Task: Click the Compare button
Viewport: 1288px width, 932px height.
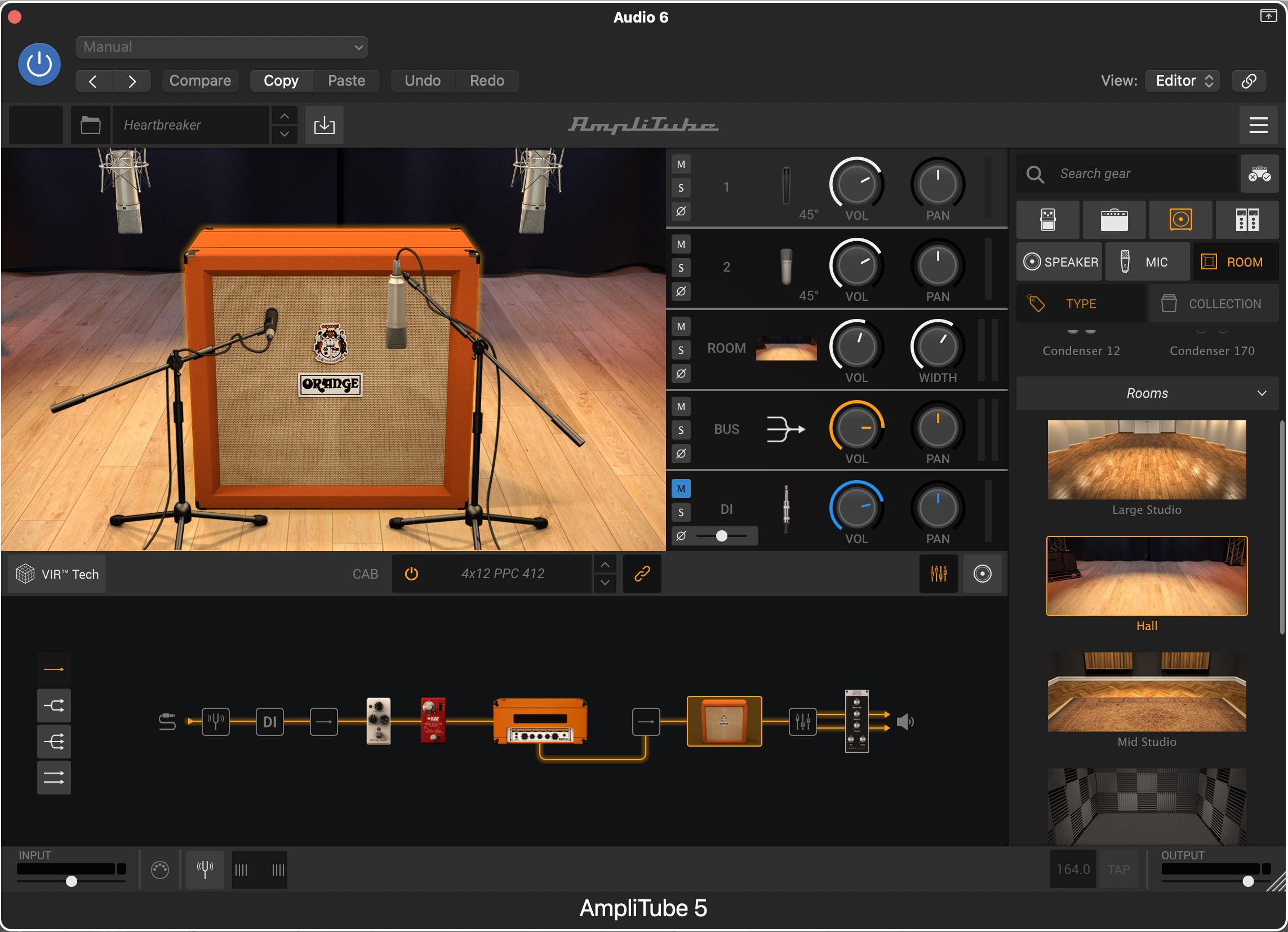Action: pos(201,81)
